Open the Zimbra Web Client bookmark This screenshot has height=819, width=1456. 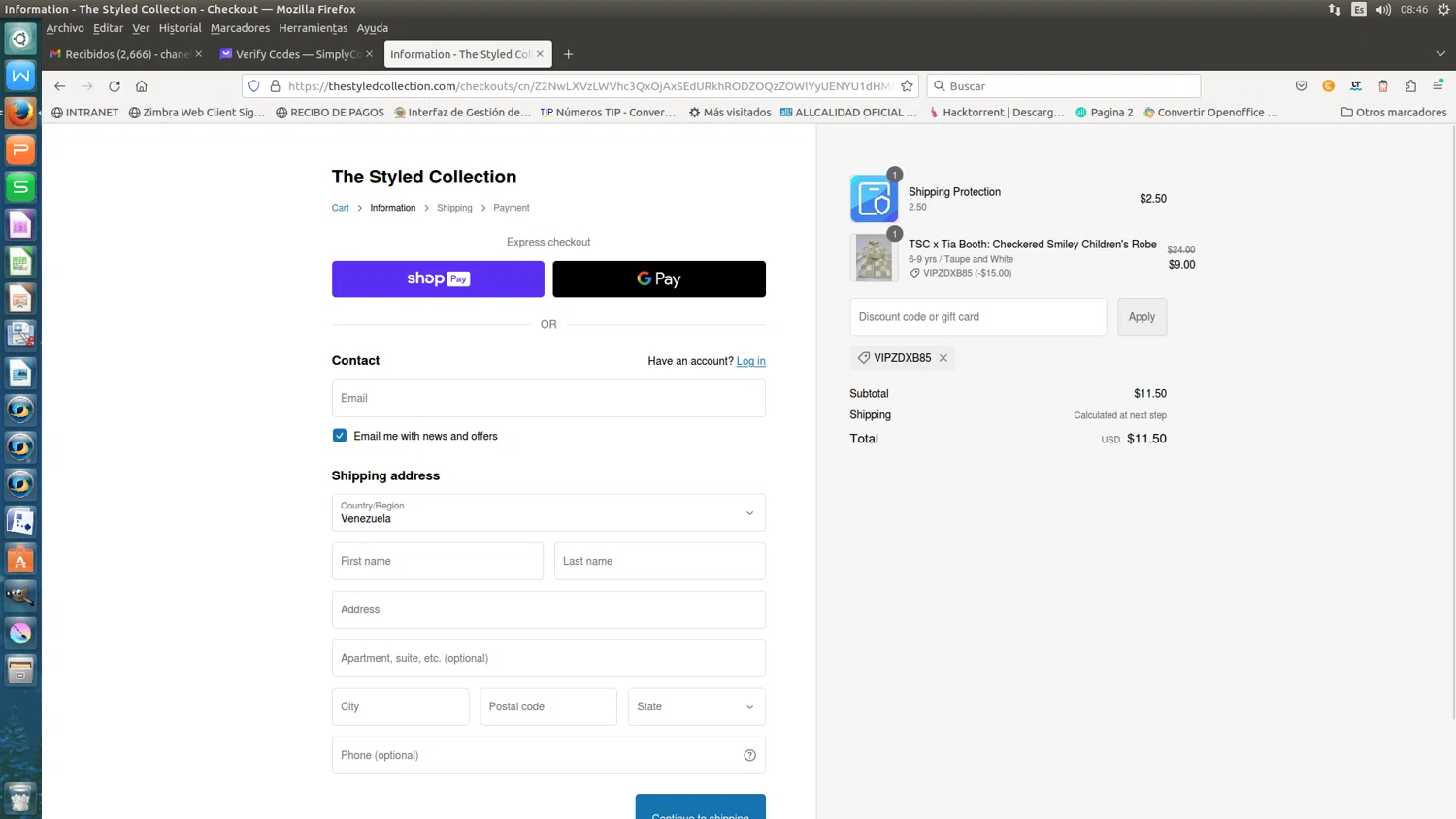[x=196, y=113]
